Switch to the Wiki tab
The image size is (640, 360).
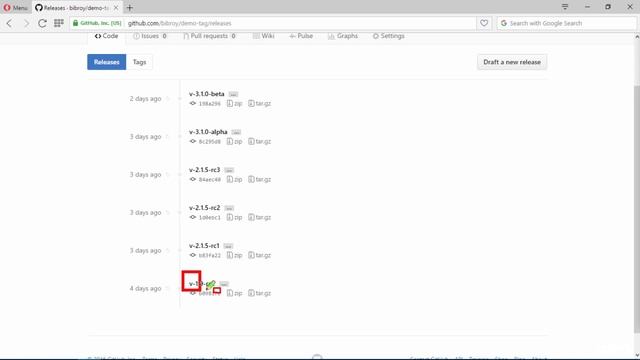(x=264, y=36)
